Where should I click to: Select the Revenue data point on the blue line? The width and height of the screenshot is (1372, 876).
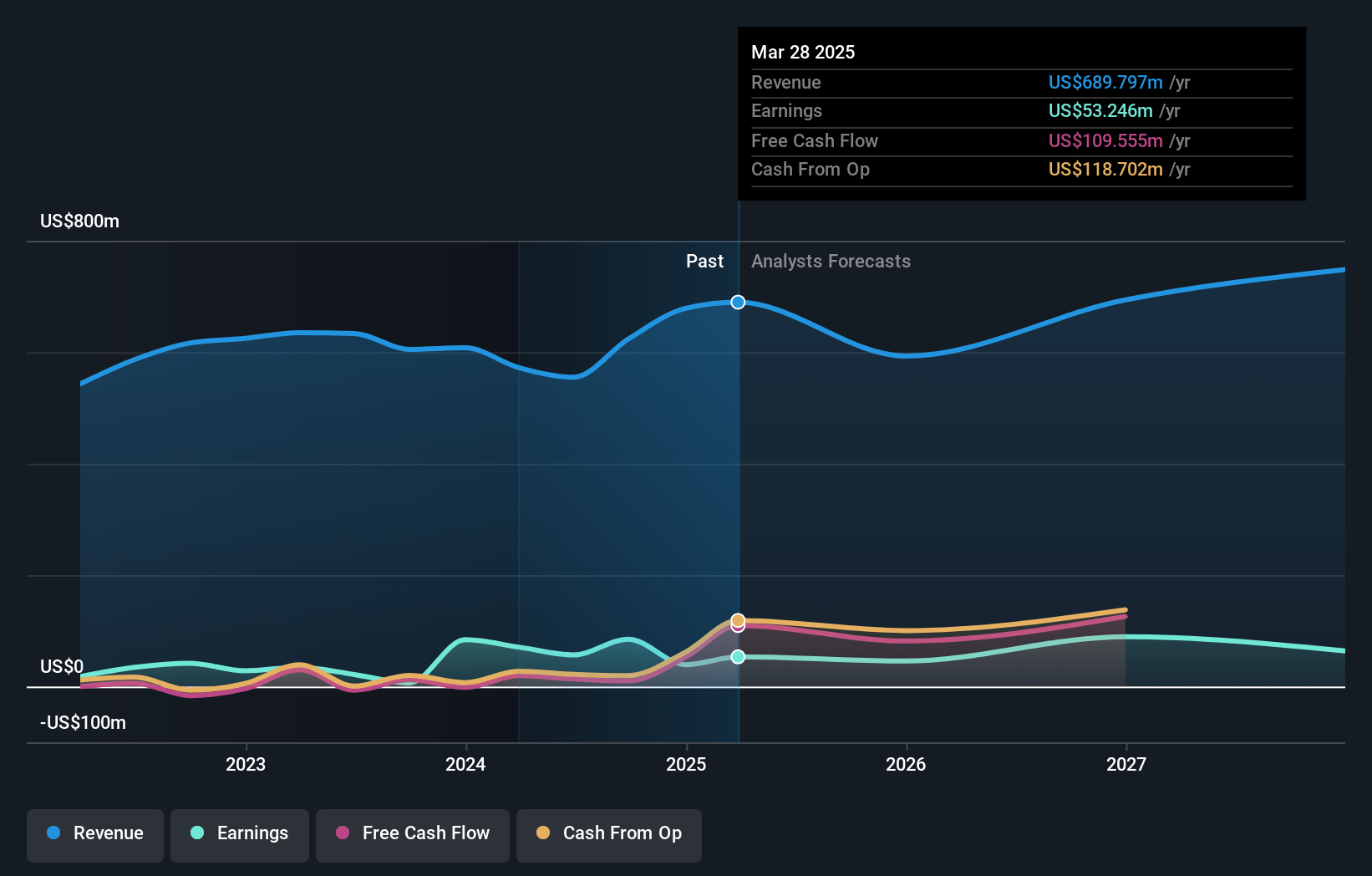point(738,302)
